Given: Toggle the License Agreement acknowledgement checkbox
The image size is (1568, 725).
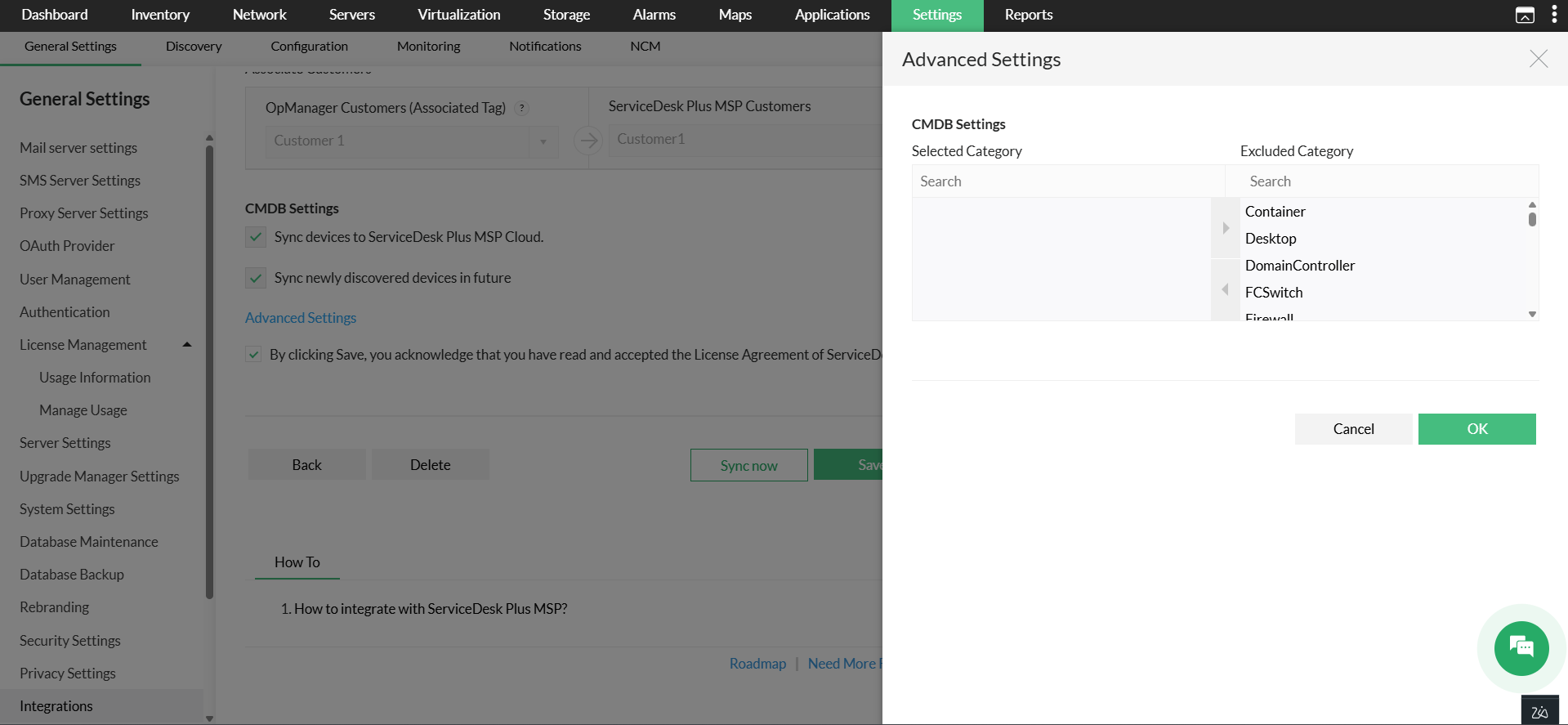Looking at the screenshot, I should [x=254, y=355].
